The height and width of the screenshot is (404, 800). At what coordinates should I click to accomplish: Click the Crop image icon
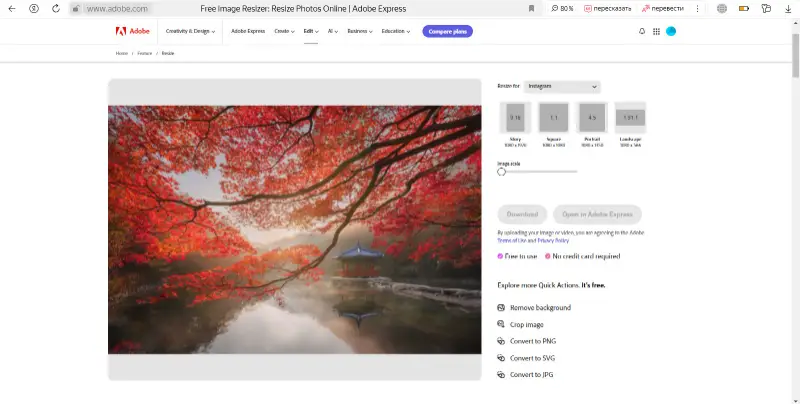pyautogui.click(x=501, y=324)
